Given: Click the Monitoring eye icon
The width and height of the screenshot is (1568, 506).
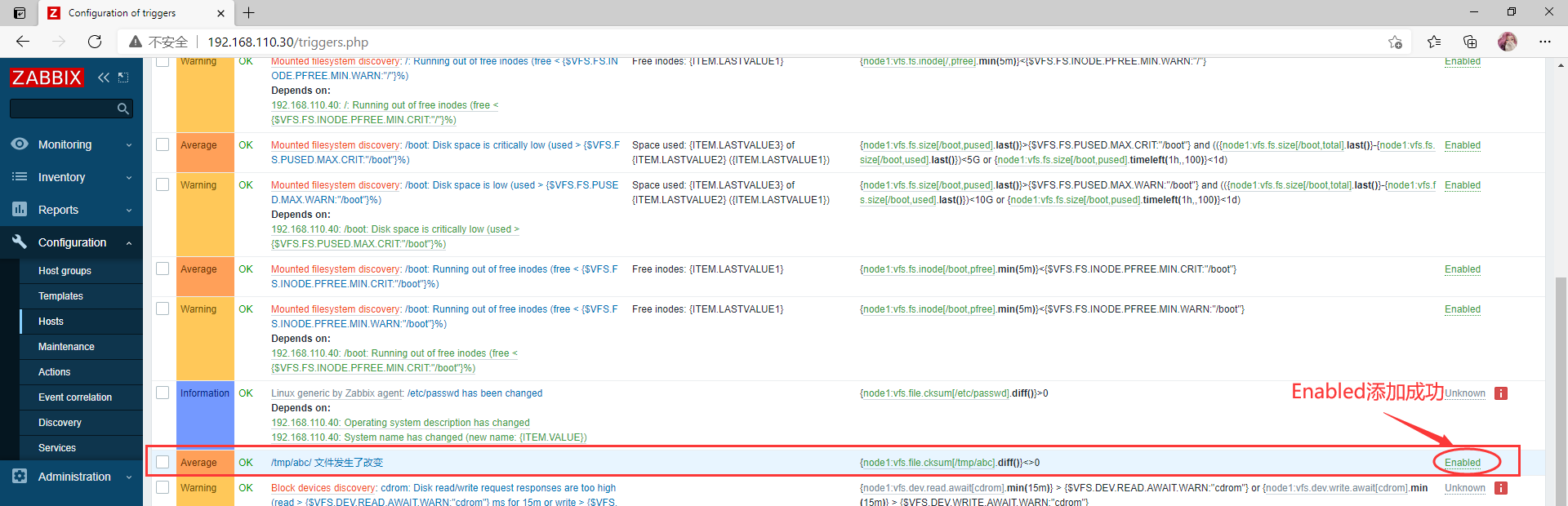Looking at the screenshot, I should pyautogui.click(x=20, y=144).
